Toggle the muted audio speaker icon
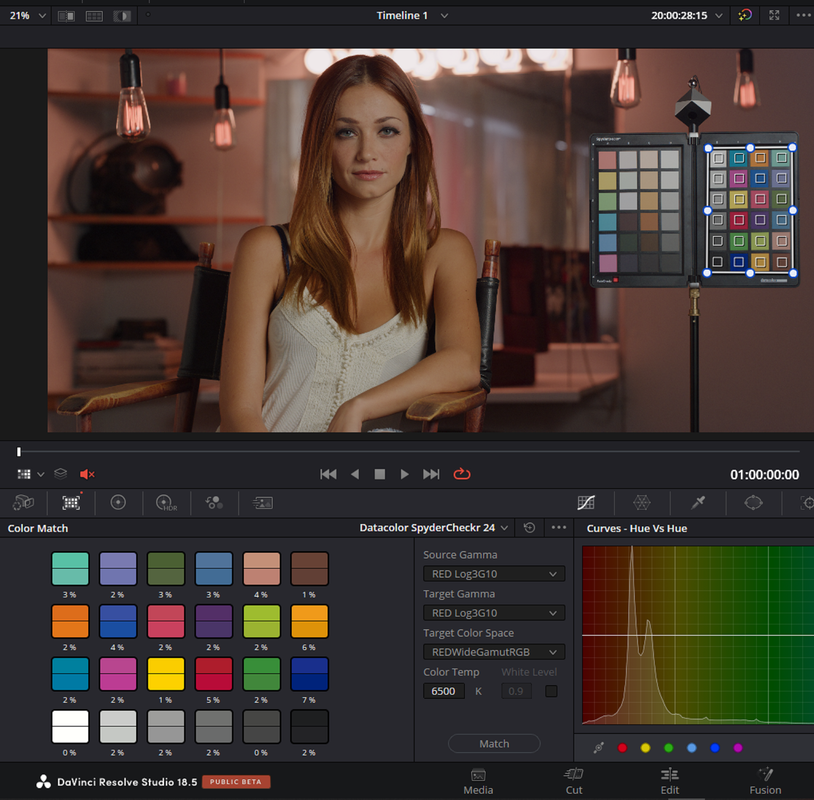 [87, 474]
